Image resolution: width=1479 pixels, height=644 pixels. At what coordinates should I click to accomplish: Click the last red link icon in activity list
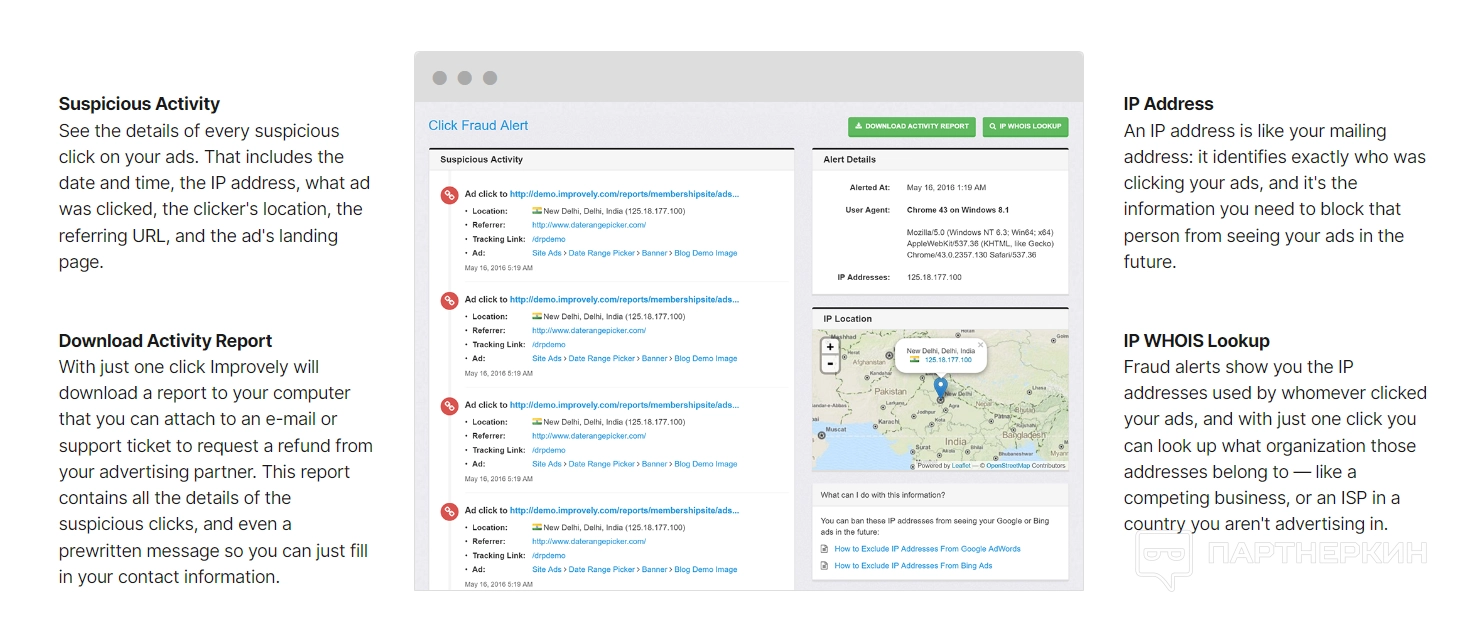(450, 511)
